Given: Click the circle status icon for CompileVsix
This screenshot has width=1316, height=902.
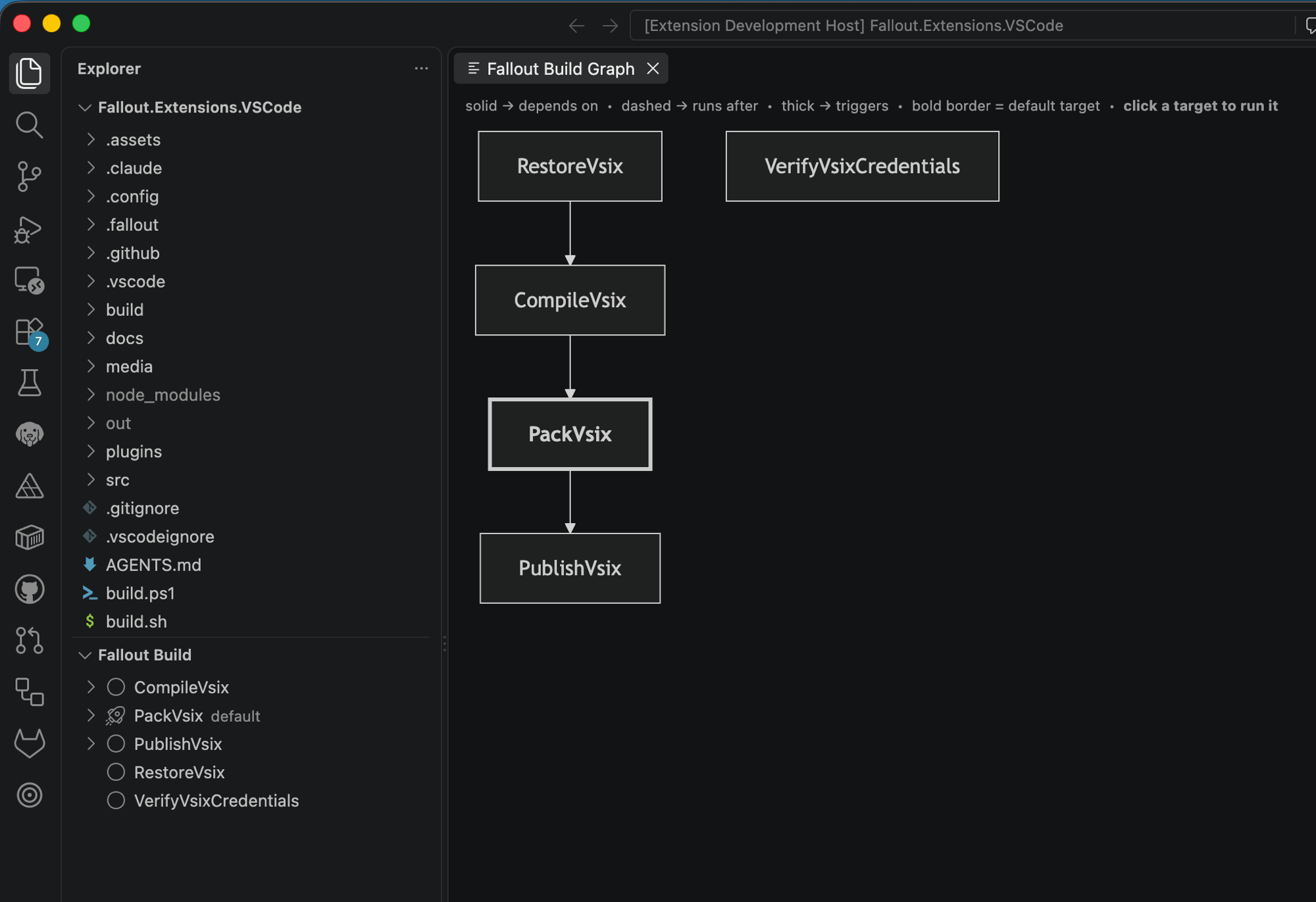Looking at the screenshot, I should point(116,688).
